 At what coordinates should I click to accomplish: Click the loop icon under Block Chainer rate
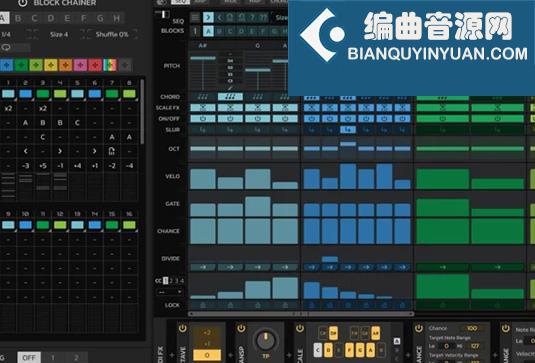coord(6,47)
